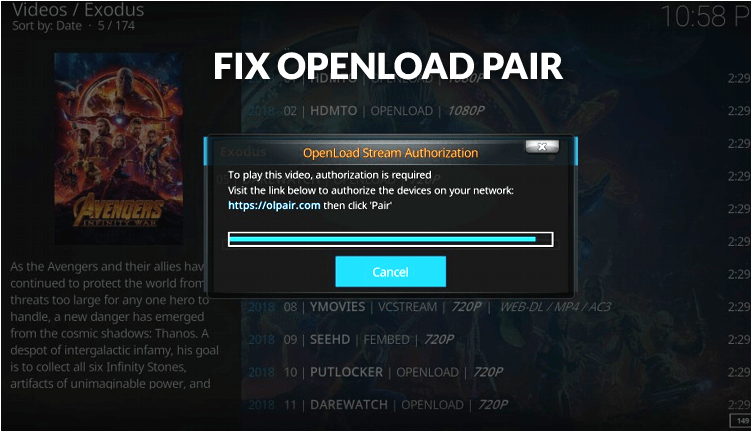Click the movie plot description text
752x432 pixels.
point(114,325)
